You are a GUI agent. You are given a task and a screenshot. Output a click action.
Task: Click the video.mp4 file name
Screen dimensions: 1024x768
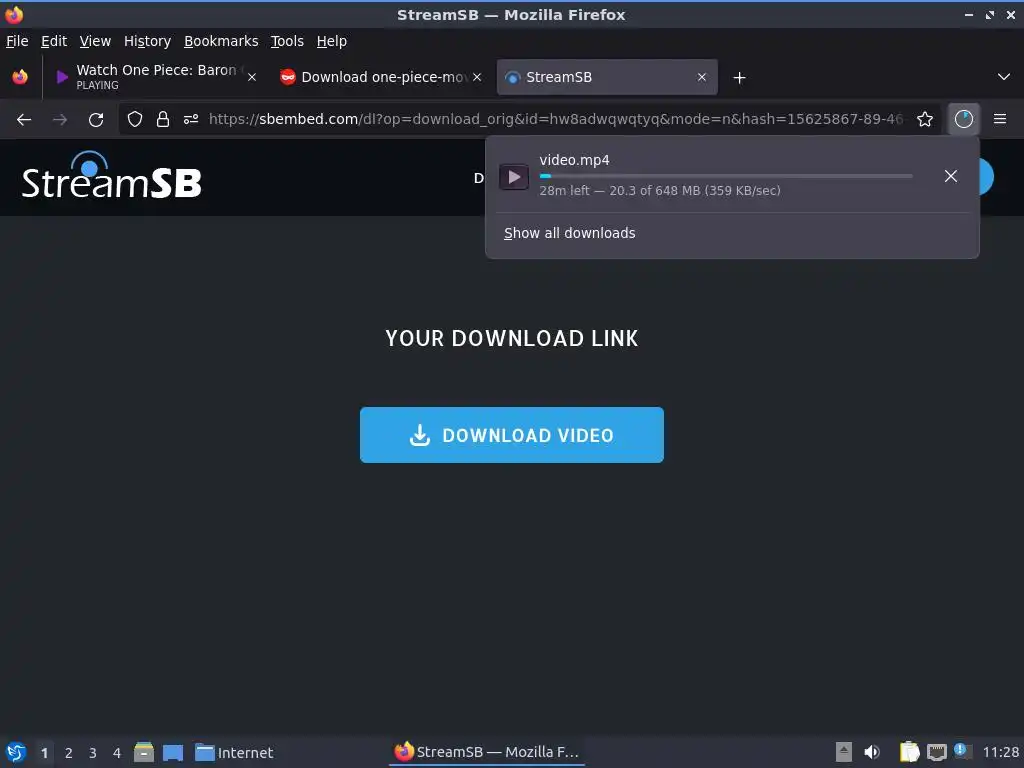pyautogui.click(x=574, y=160)
